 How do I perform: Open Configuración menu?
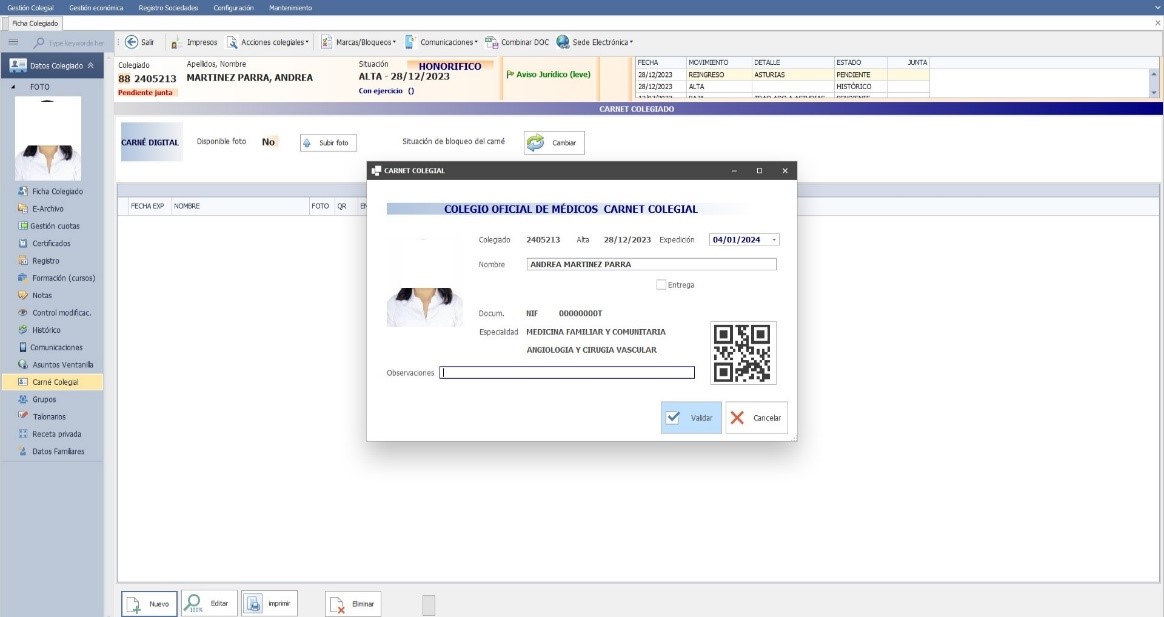[x=233, y=7]
